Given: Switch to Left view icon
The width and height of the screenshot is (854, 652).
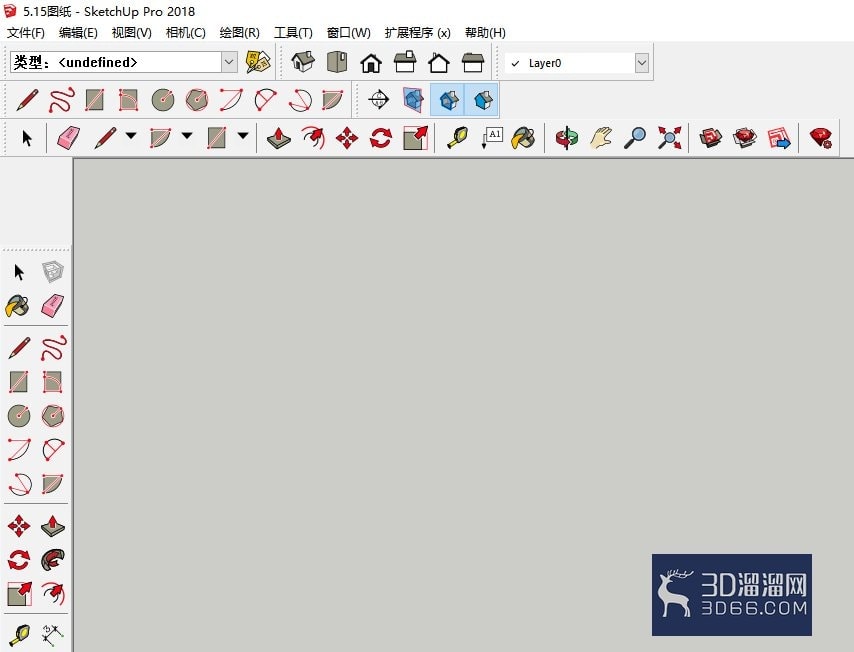Looking at the screenshot, I should (473, 63).
